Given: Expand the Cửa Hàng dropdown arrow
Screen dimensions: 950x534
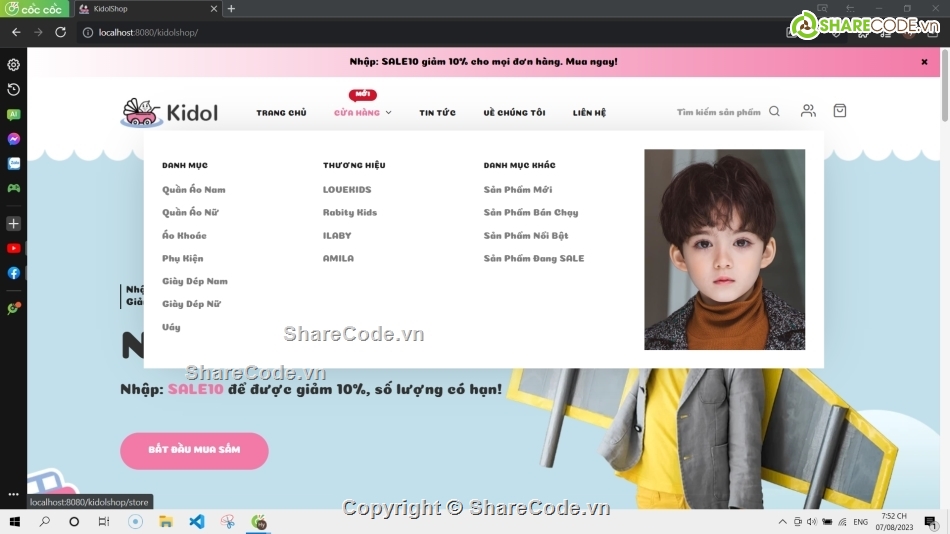Looking at the screenshot, I should coord(388,113).
